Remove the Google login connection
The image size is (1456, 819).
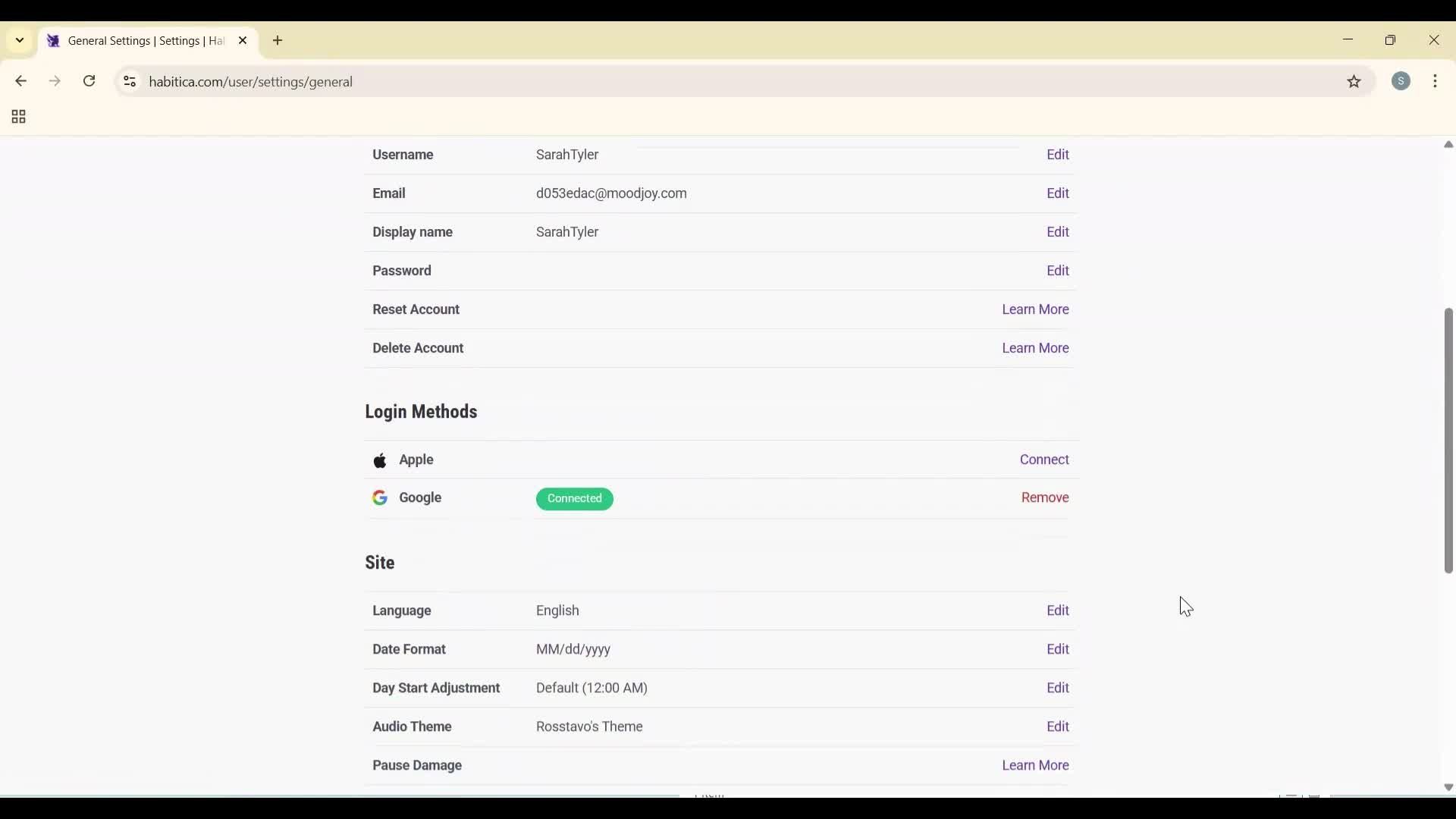(x=1045, y=497)
